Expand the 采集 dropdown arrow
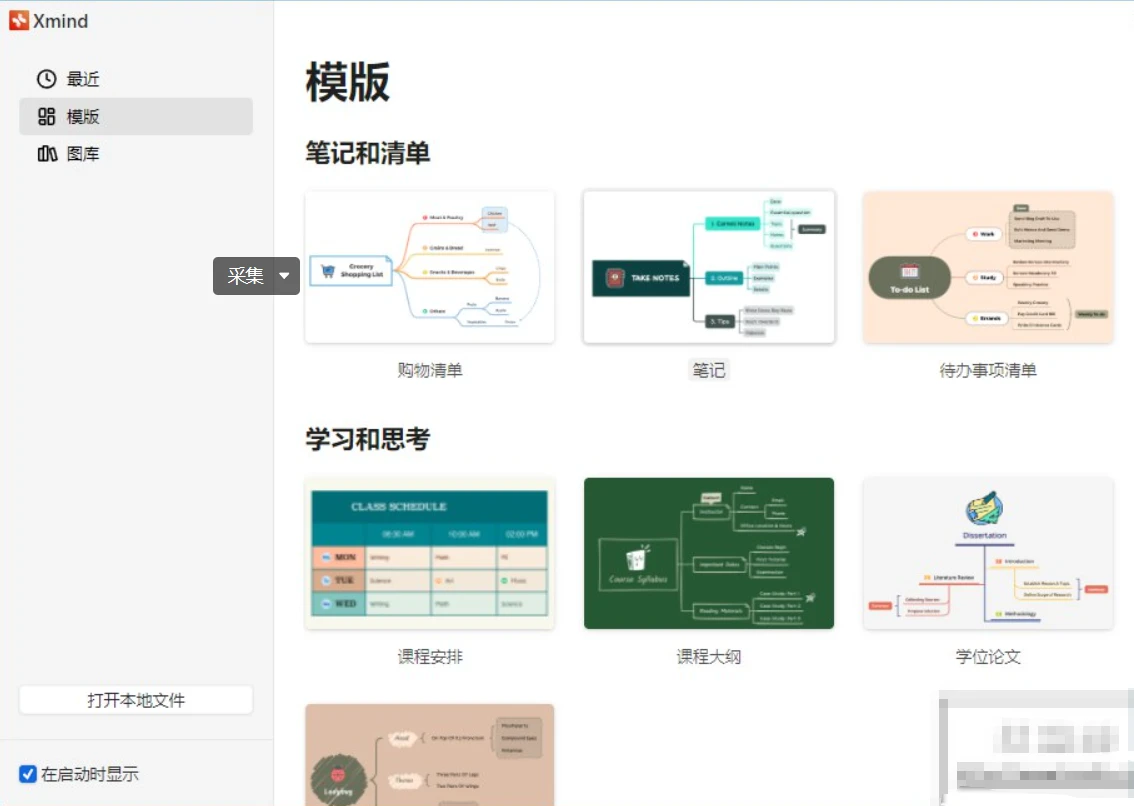 pos(285,276)
